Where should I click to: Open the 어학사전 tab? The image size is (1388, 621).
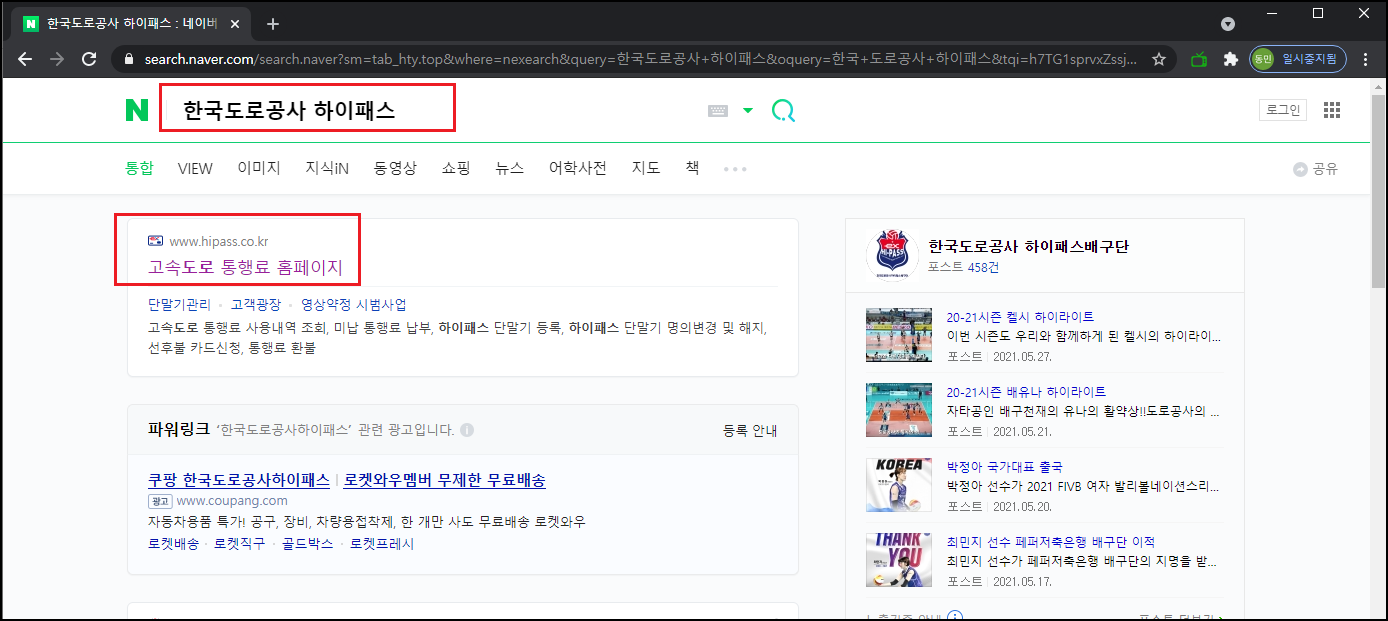click(578, 168)
